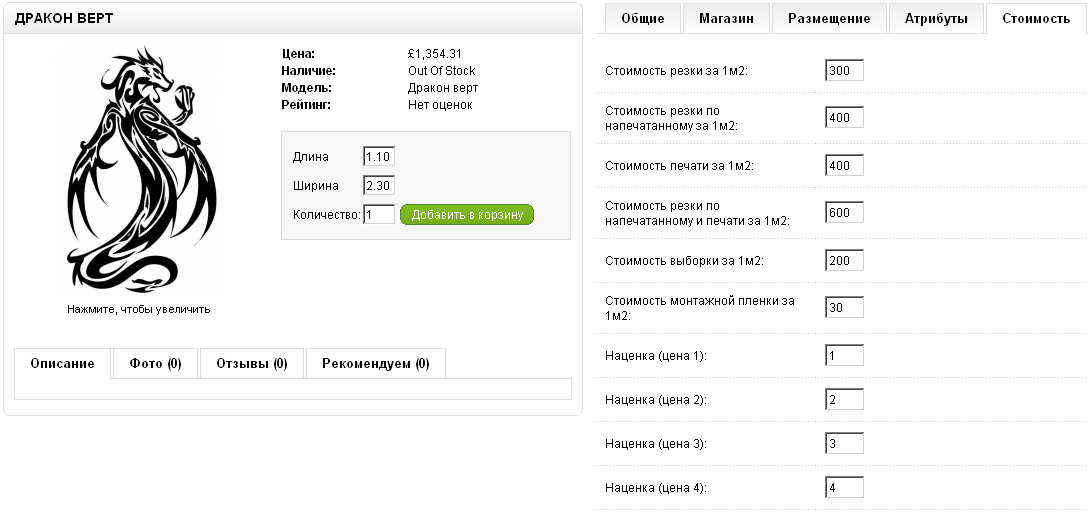Click the 'Наценка (цена 3):' label
The height and width of the screenshot is (524, 1088).
click(x=656, y=444)
